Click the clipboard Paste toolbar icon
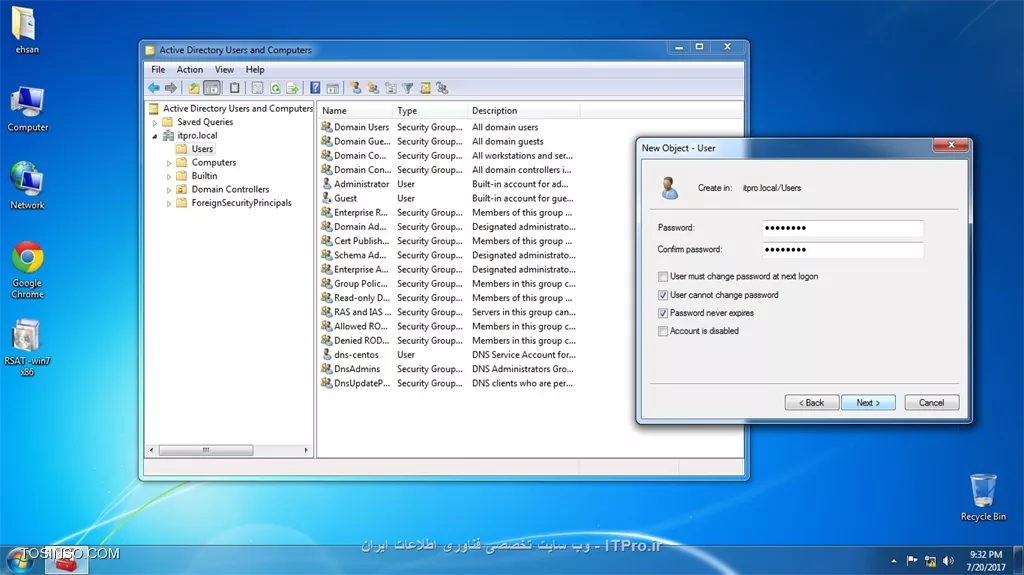This screenshot has height=575, width=1024. (234, 88)
